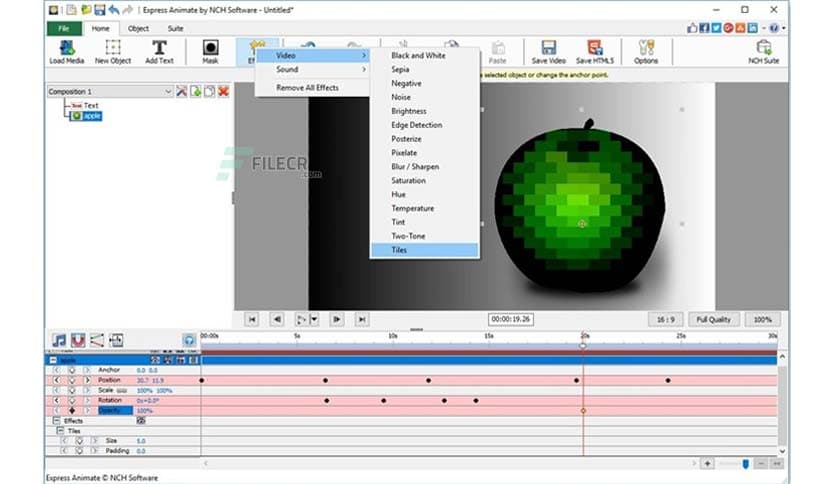This screenshot has width=836, height=484.
Task: Click the save floppy icon in title bar
Action: point(100,10)
